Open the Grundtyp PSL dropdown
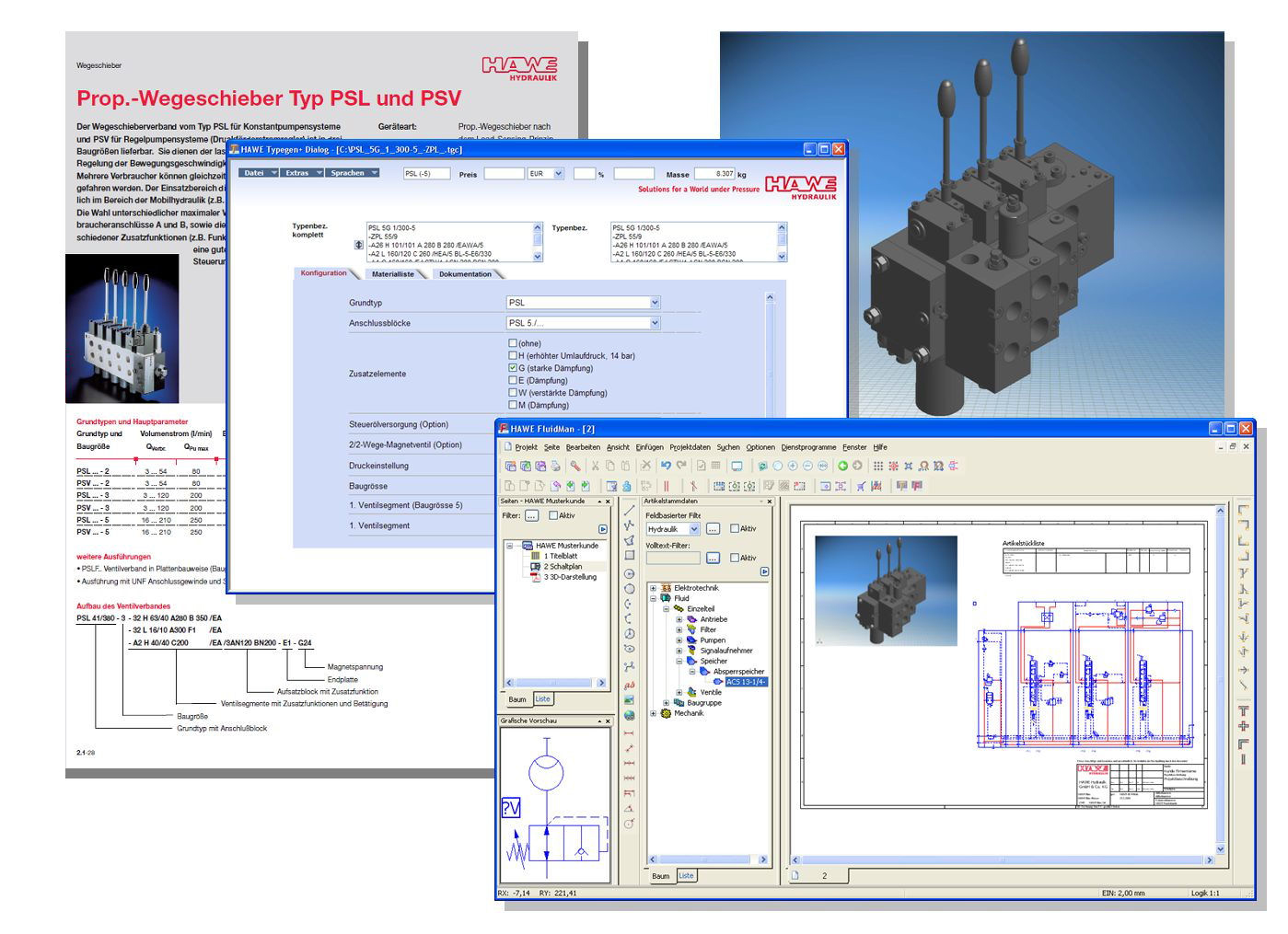1288x934 pixels. 655,303
